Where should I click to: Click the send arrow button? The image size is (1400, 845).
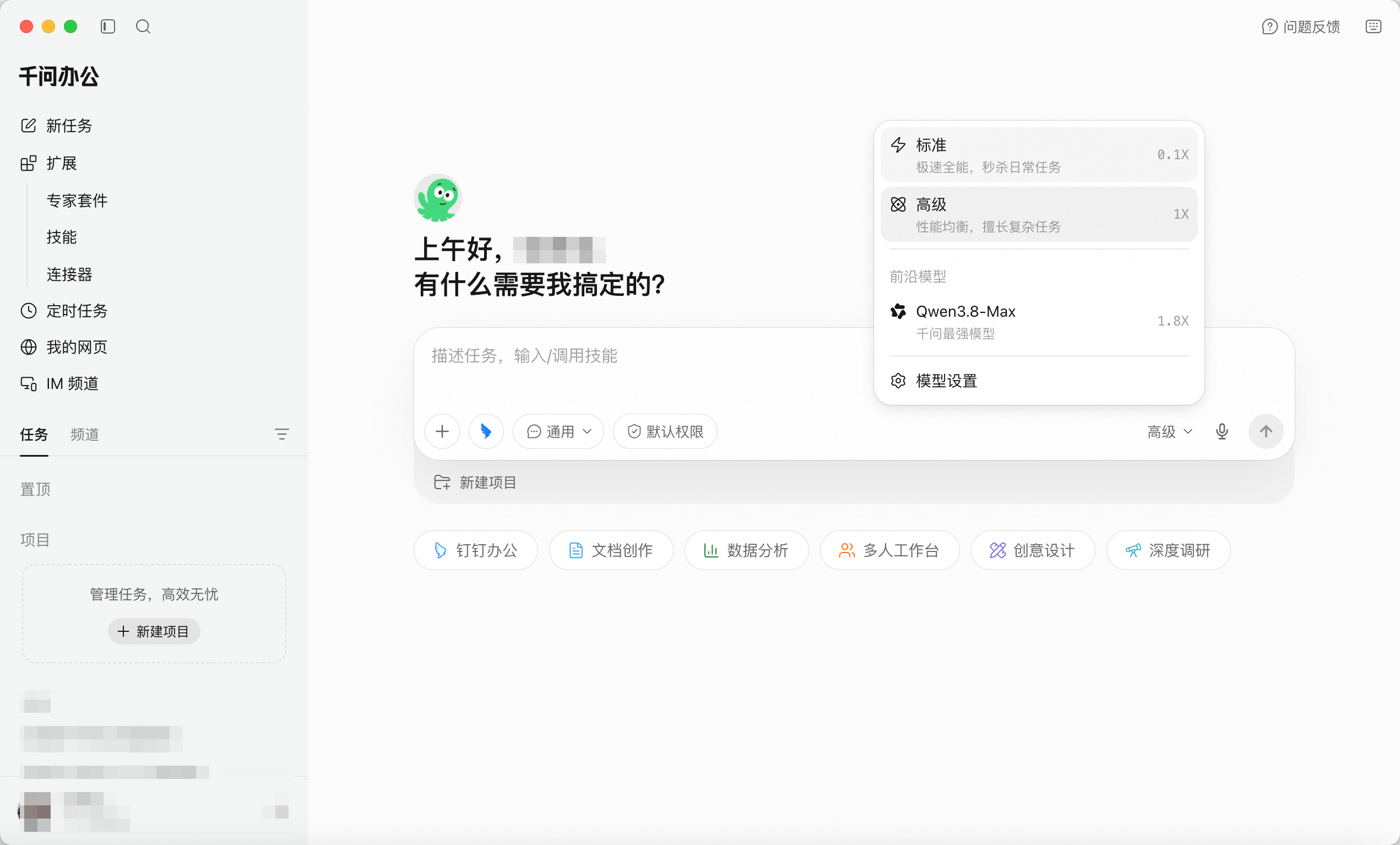[1266, 431]
